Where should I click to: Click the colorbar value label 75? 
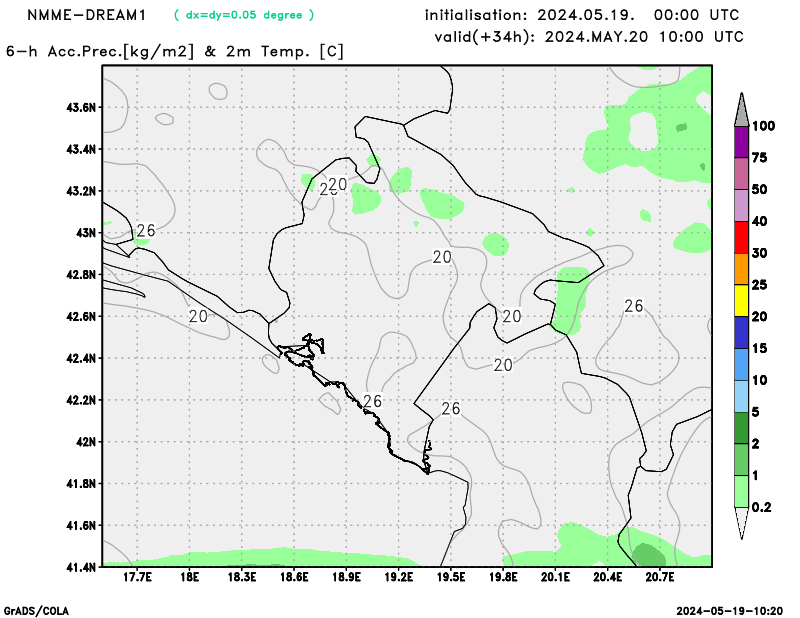760,158
